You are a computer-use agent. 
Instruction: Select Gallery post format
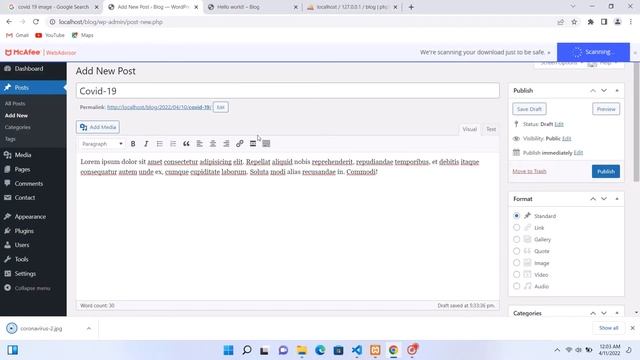click(516, 239)
